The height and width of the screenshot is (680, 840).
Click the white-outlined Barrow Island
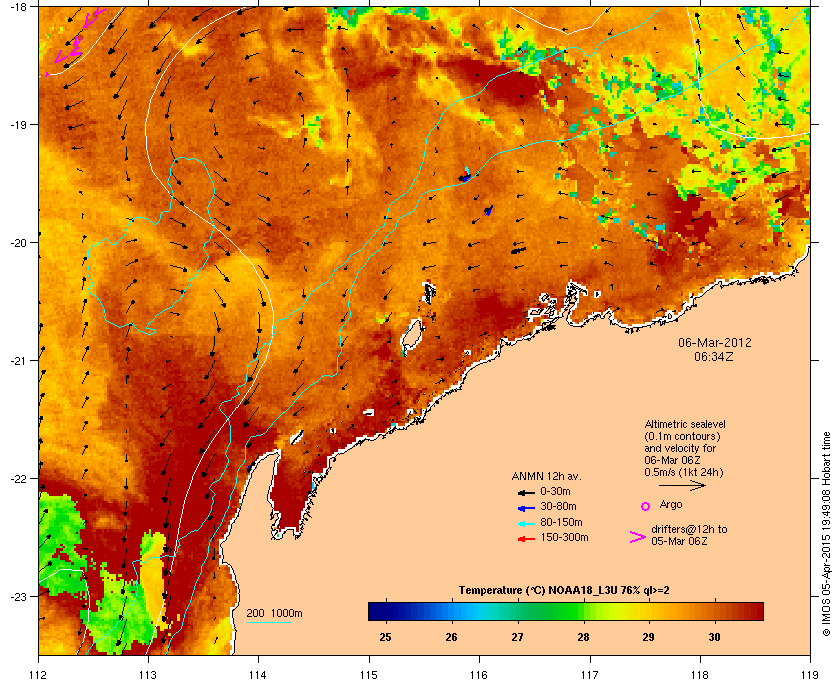coord(412,335)
